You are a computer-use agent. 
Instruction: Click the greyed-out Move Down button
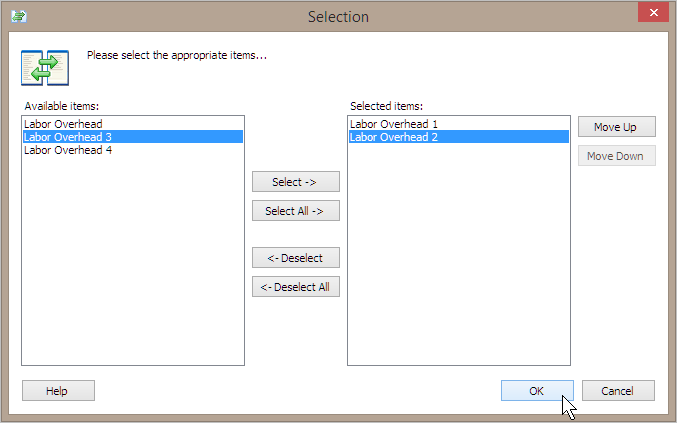pos(615,156)
